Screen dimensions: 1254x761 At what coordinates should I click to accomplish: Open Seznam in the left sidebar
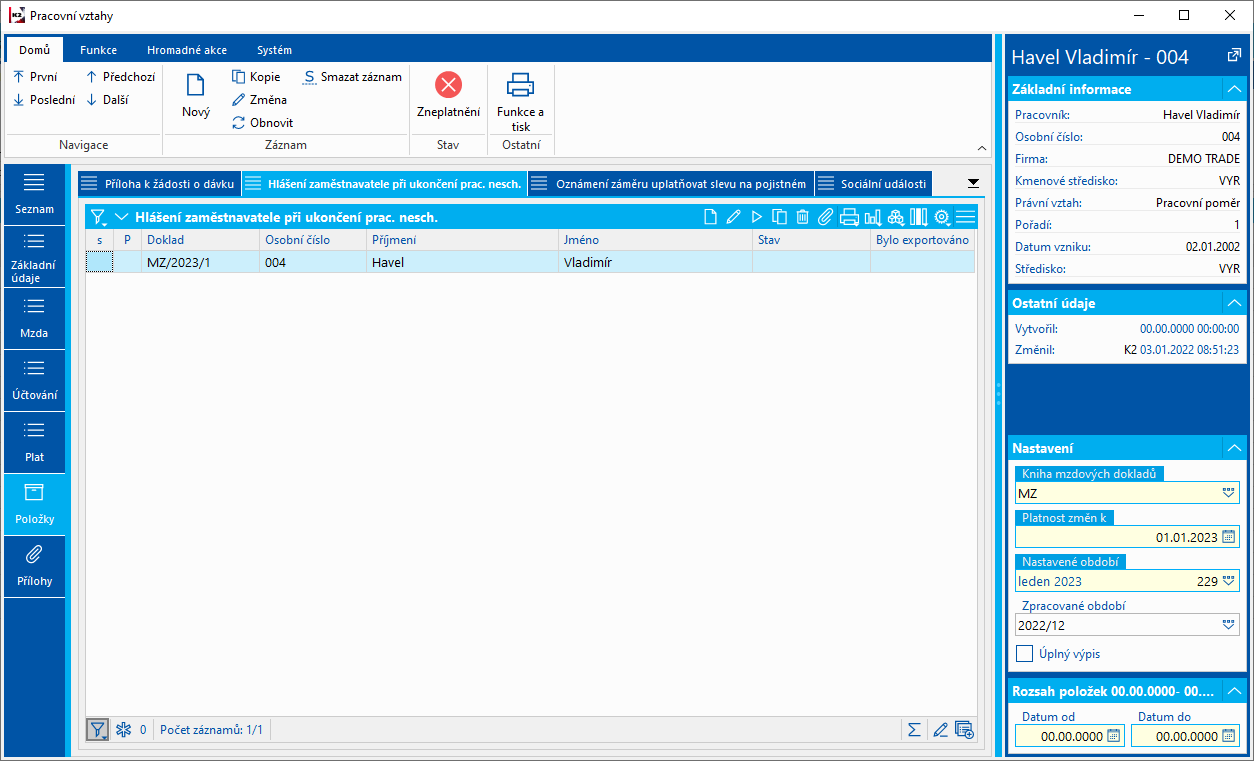point(35,194)
